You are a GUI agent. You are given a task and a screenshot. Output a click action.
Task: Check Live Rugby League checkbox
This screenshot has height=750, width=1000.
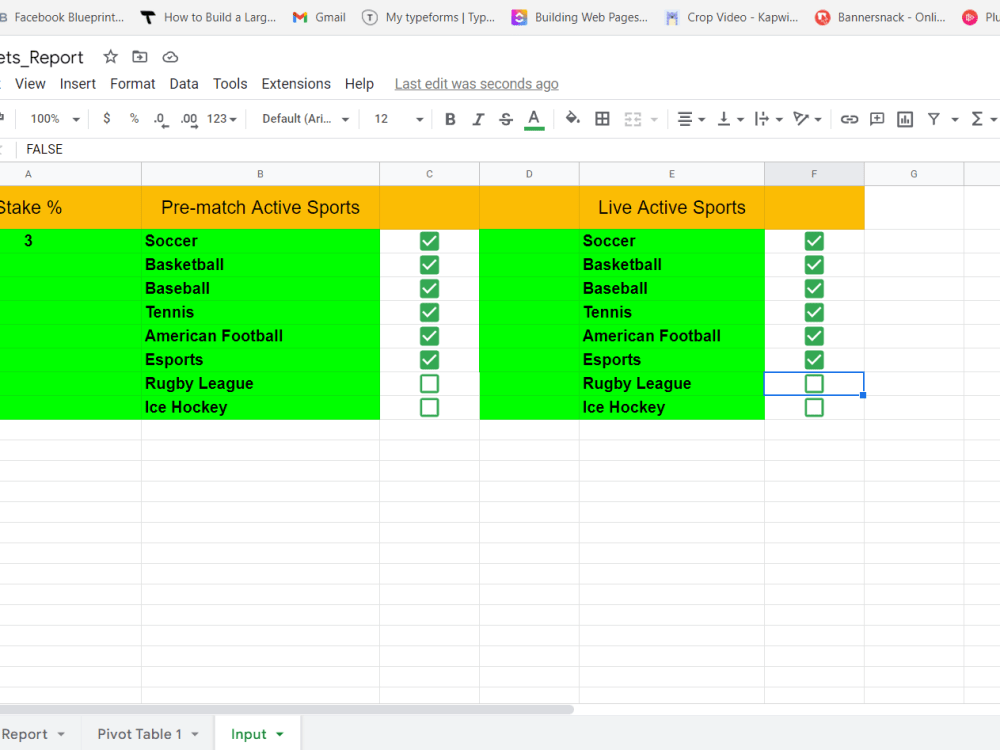(x=814, y=383)
